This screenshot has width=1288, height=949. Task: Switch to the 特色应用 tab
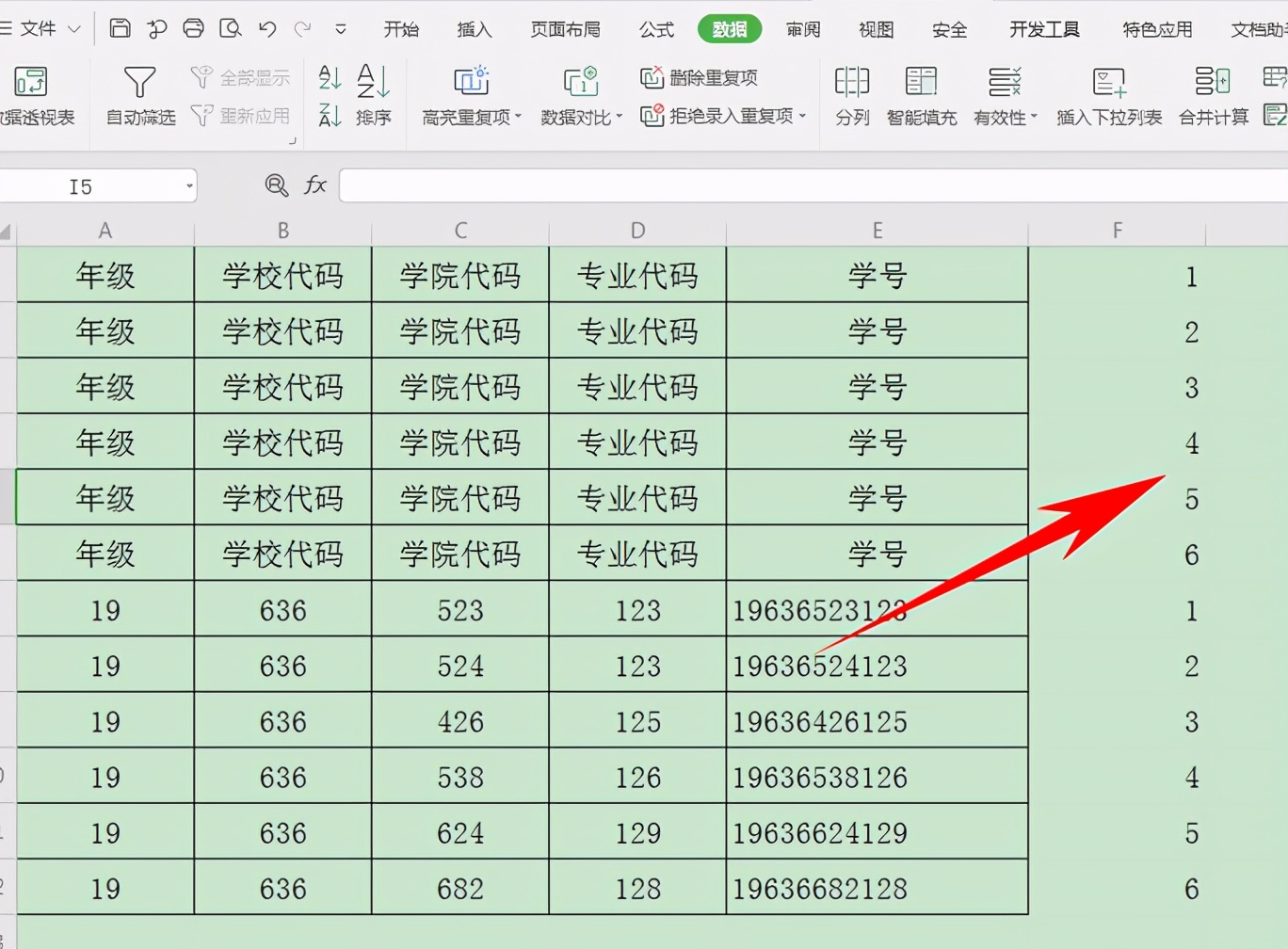pyautogui.click(x=1157, y=29)
